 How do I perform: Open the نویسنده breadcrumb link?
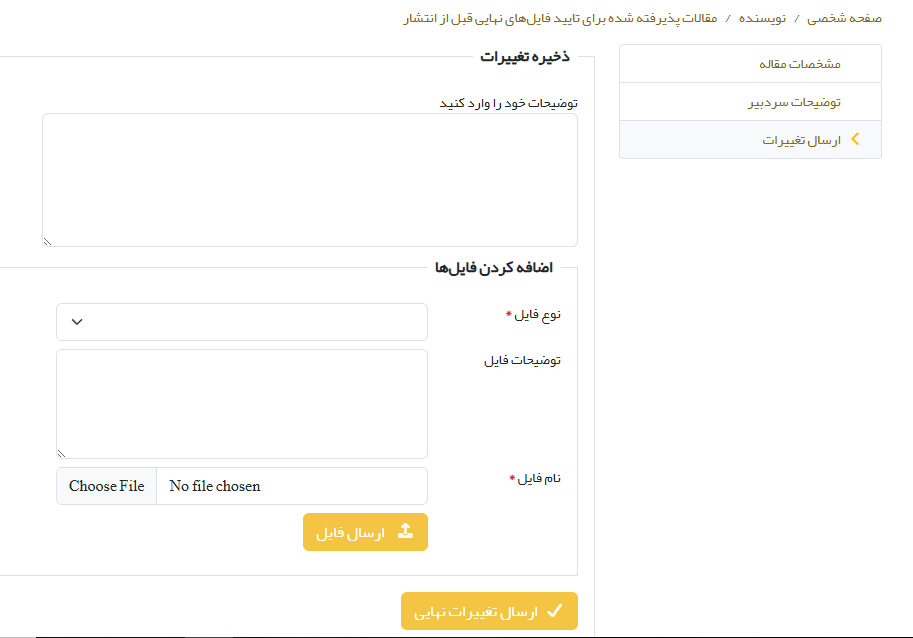tap(762, 19)
